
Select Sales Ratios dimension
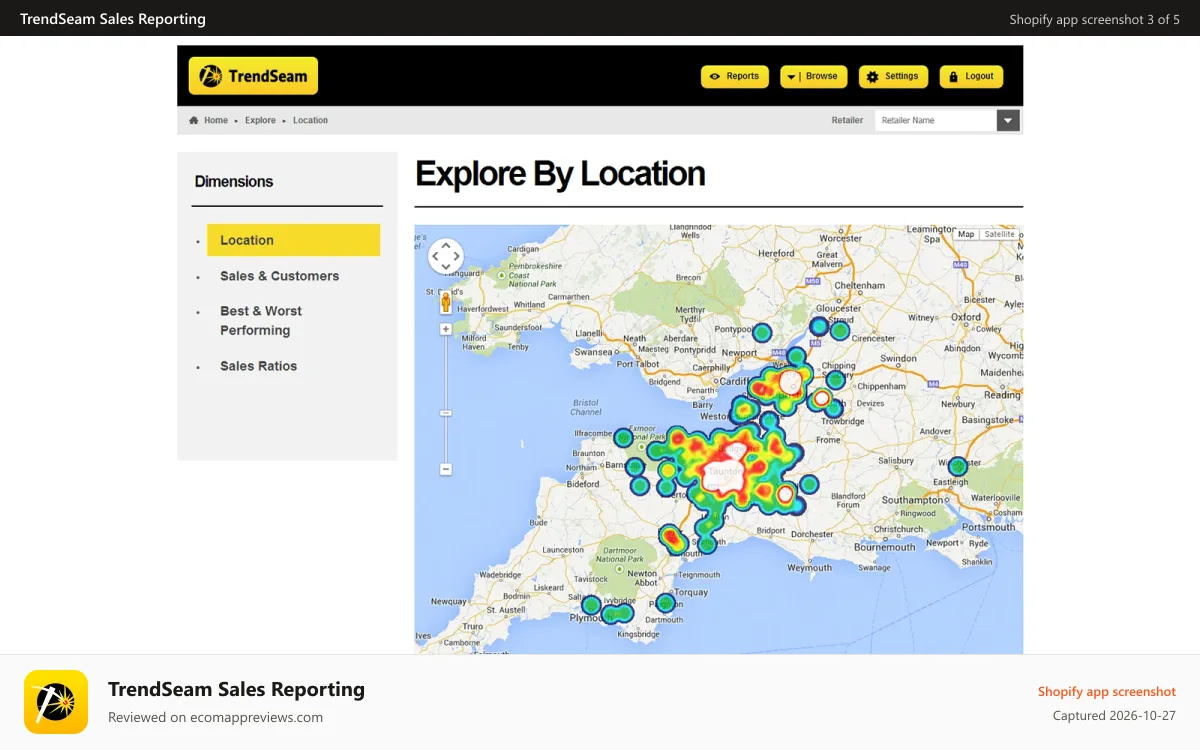tap(258, 366)
